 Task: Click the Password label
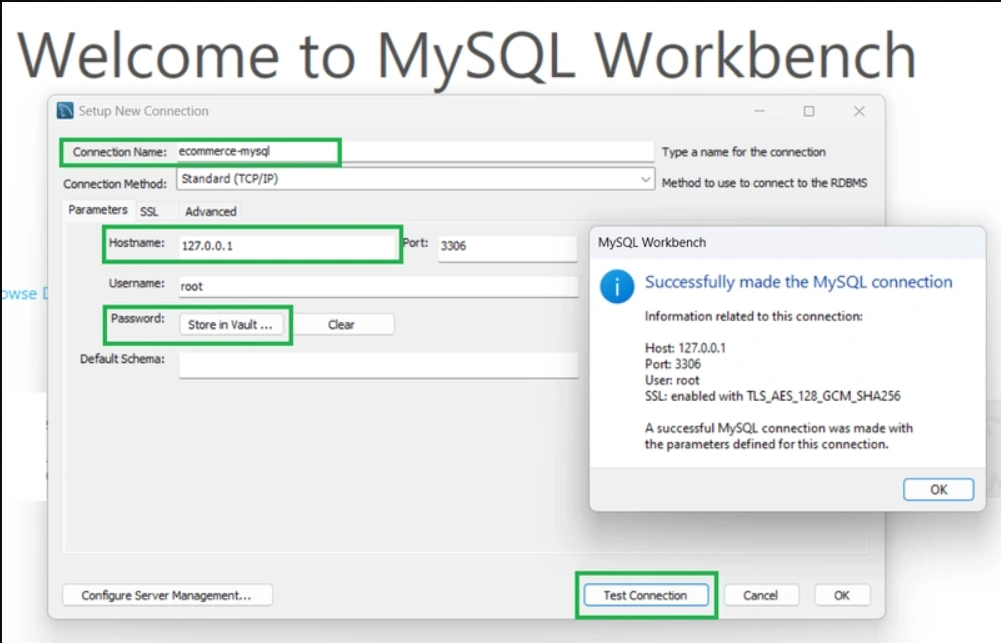137,318
